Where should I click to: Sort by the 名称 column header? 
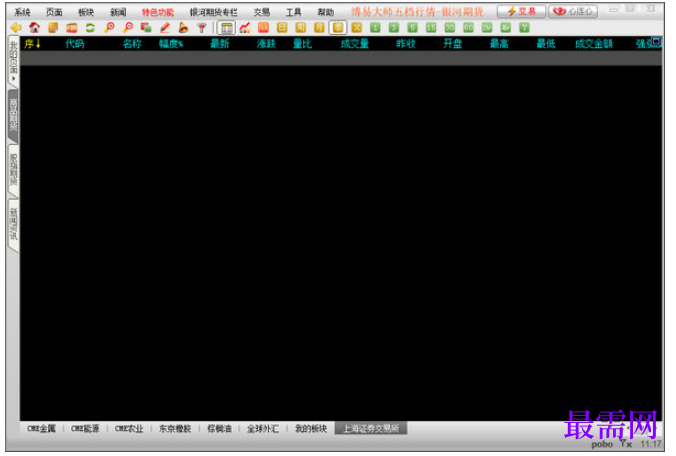click(132, 44)
